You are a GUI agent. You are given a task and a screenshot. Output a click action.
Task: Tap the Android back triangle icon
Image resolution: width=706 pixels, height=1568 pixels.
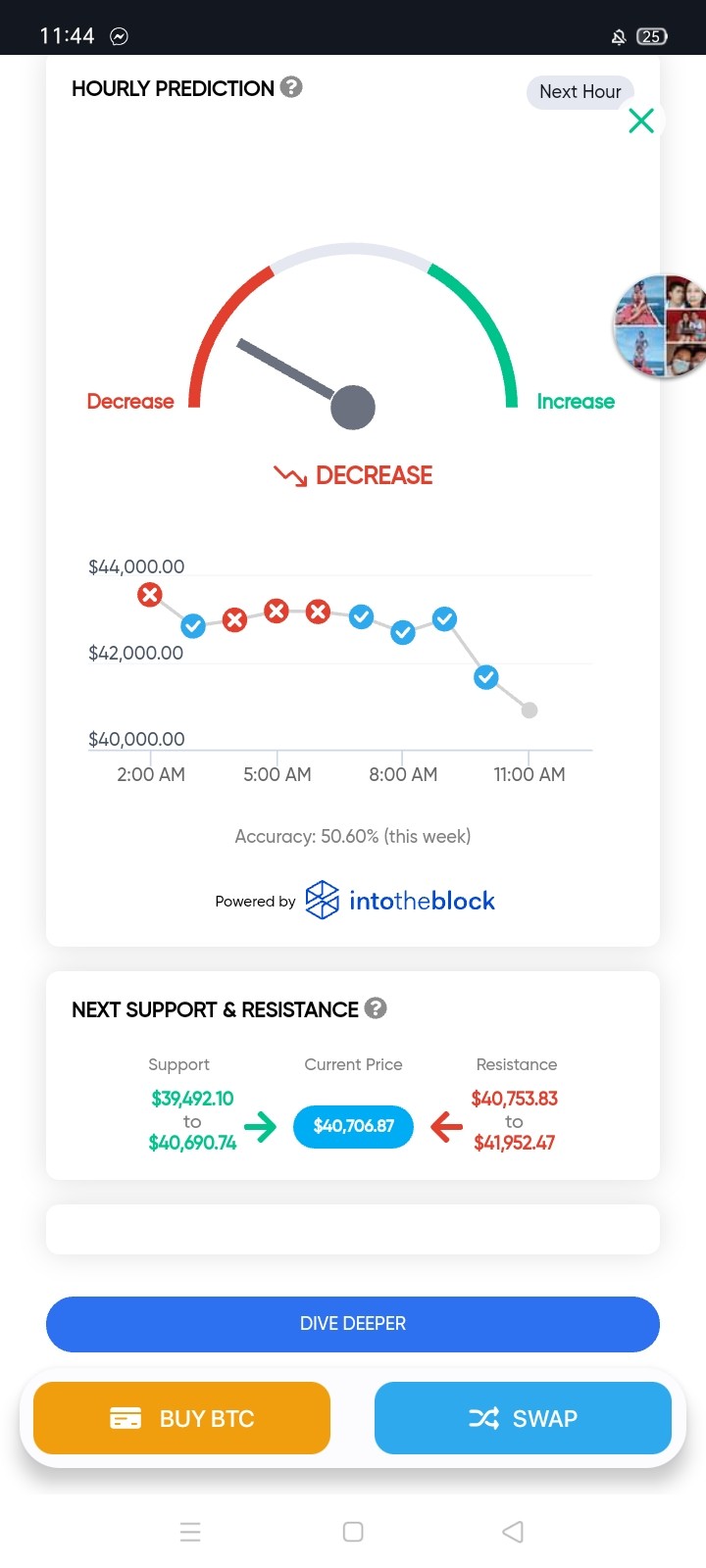coord(513,1532)
